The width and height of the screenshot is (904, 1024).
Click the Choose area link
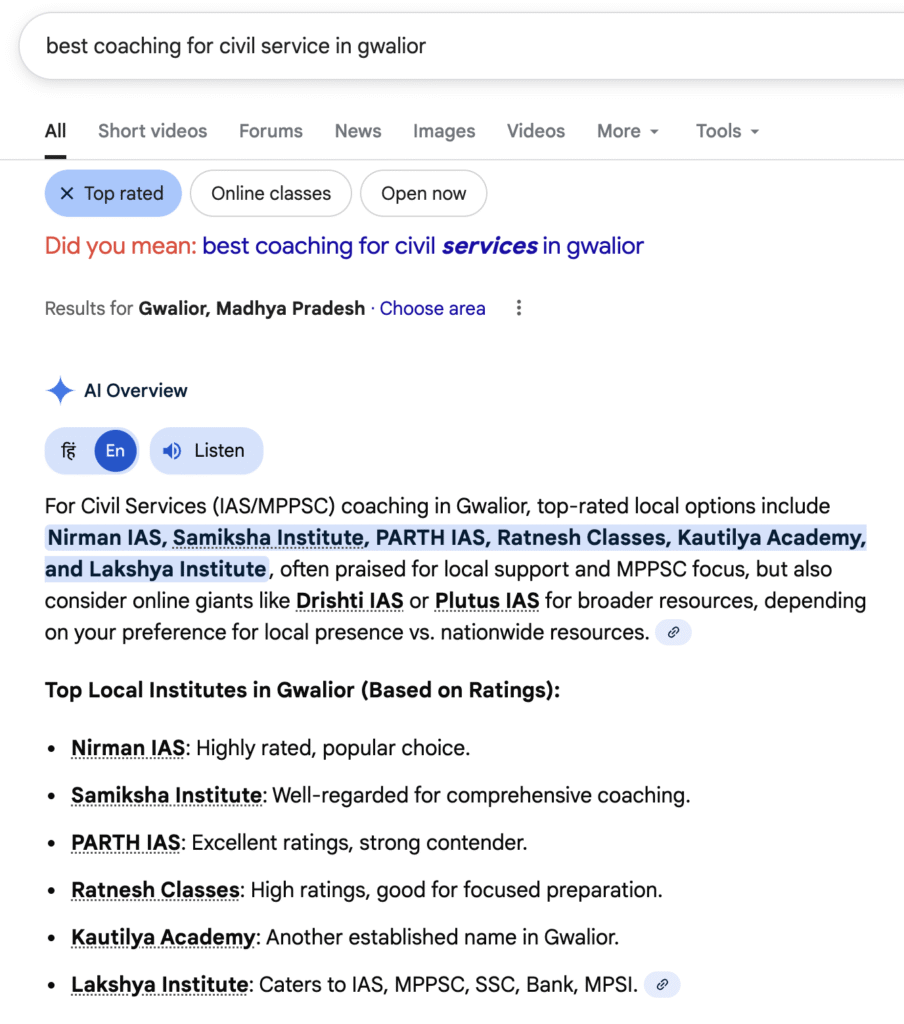click(x=432, y=308)
